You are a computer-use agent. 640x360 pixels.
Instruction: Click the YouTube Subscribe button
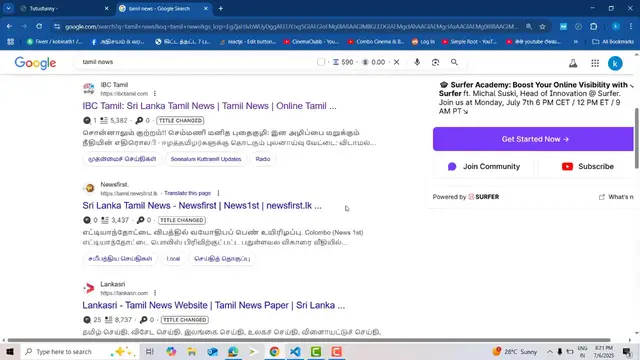pos(587,167)
